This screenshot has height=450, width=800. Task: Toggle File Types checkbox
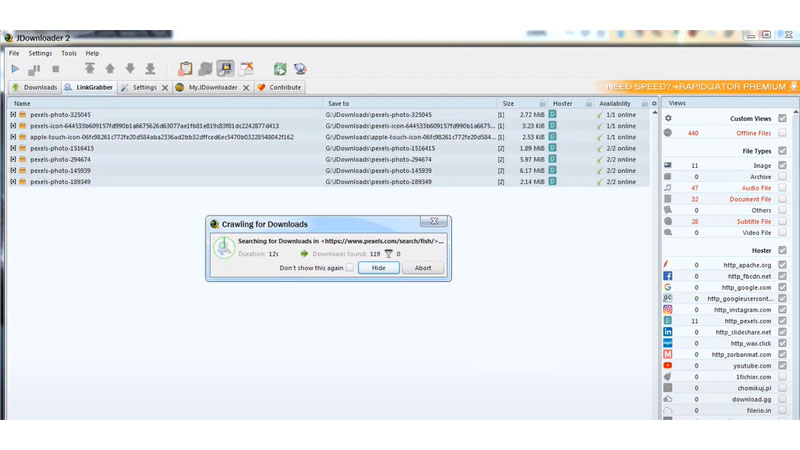tap(782, 151)
